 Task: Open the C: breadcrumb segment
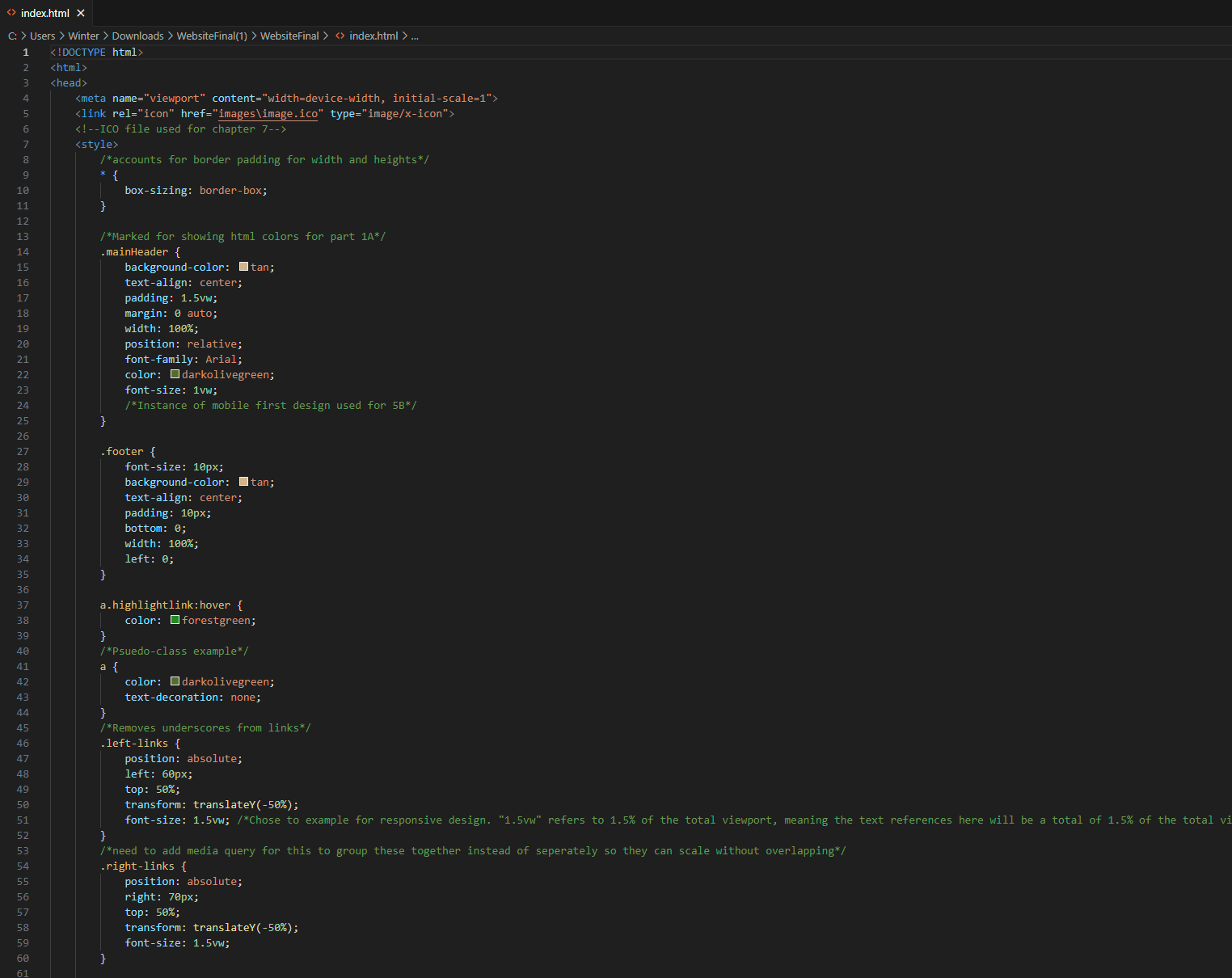12,36
